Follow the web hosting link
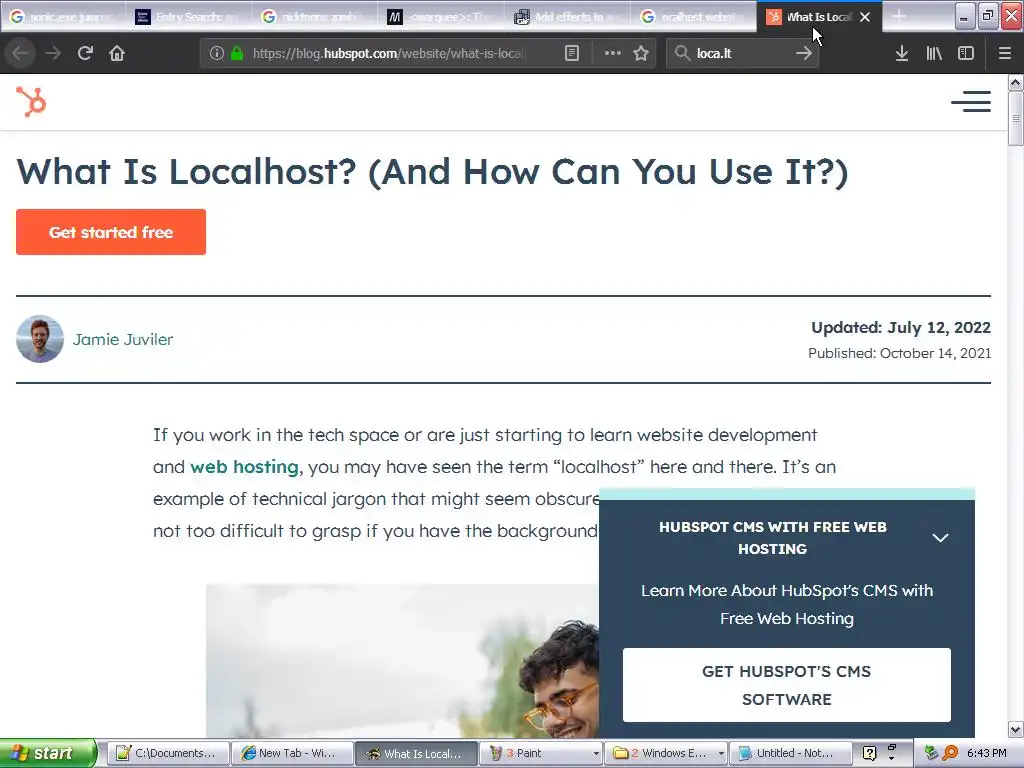Screen dimensions: 1024x768 [244, 467]
